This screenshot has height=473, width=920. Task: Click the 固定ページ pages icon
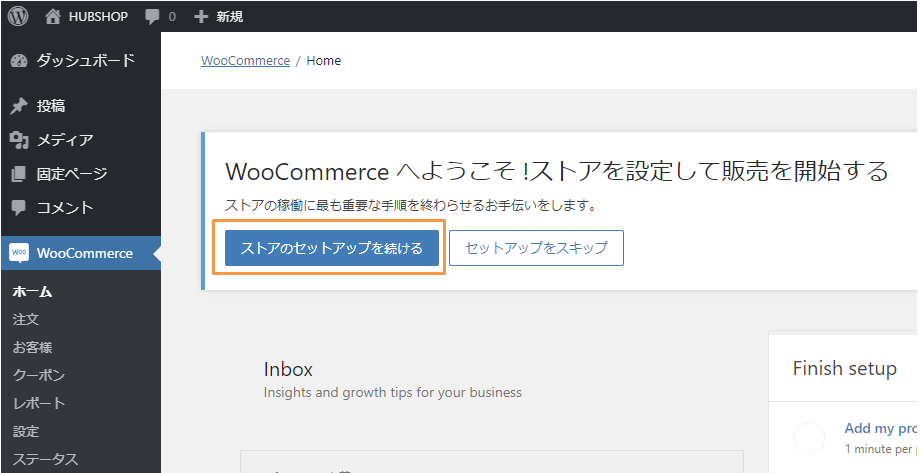click(19, 174)
